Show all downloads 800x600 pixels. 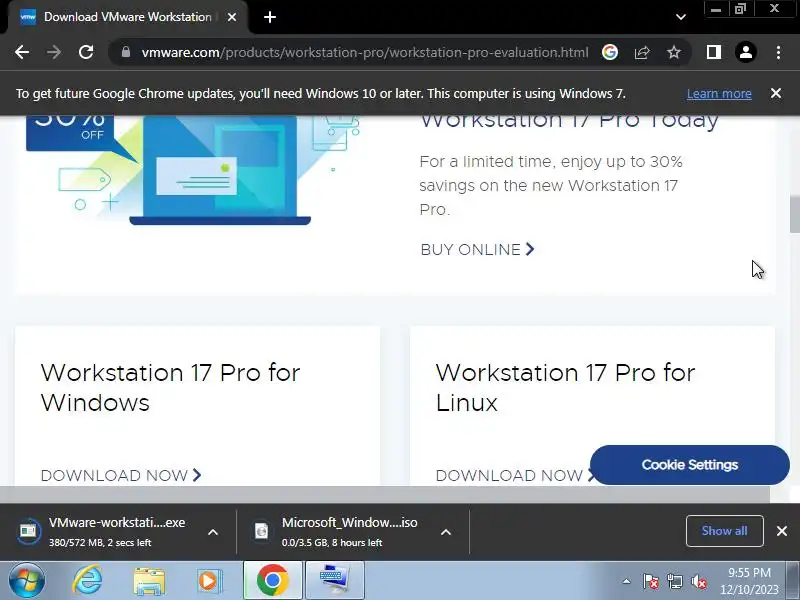[724, 531]
